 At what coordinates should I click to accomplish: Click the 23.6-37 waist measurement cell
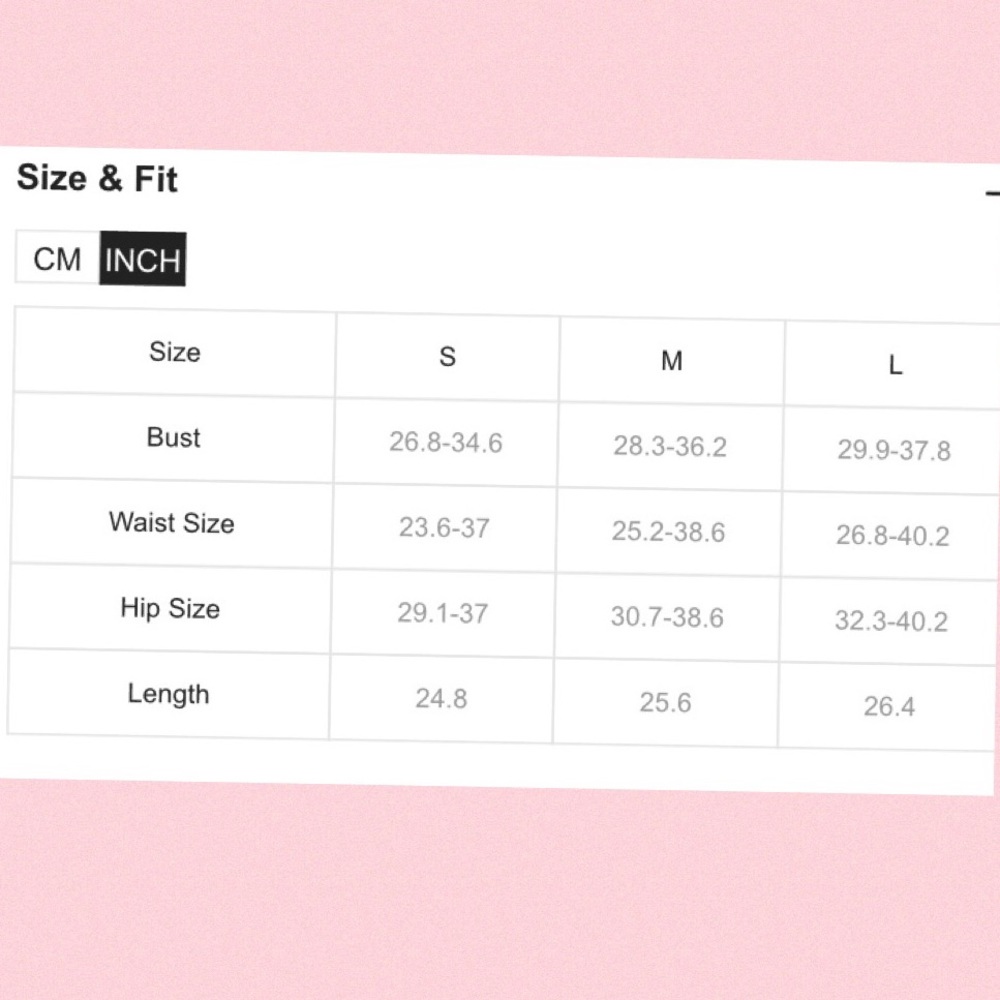pos(444,527)
